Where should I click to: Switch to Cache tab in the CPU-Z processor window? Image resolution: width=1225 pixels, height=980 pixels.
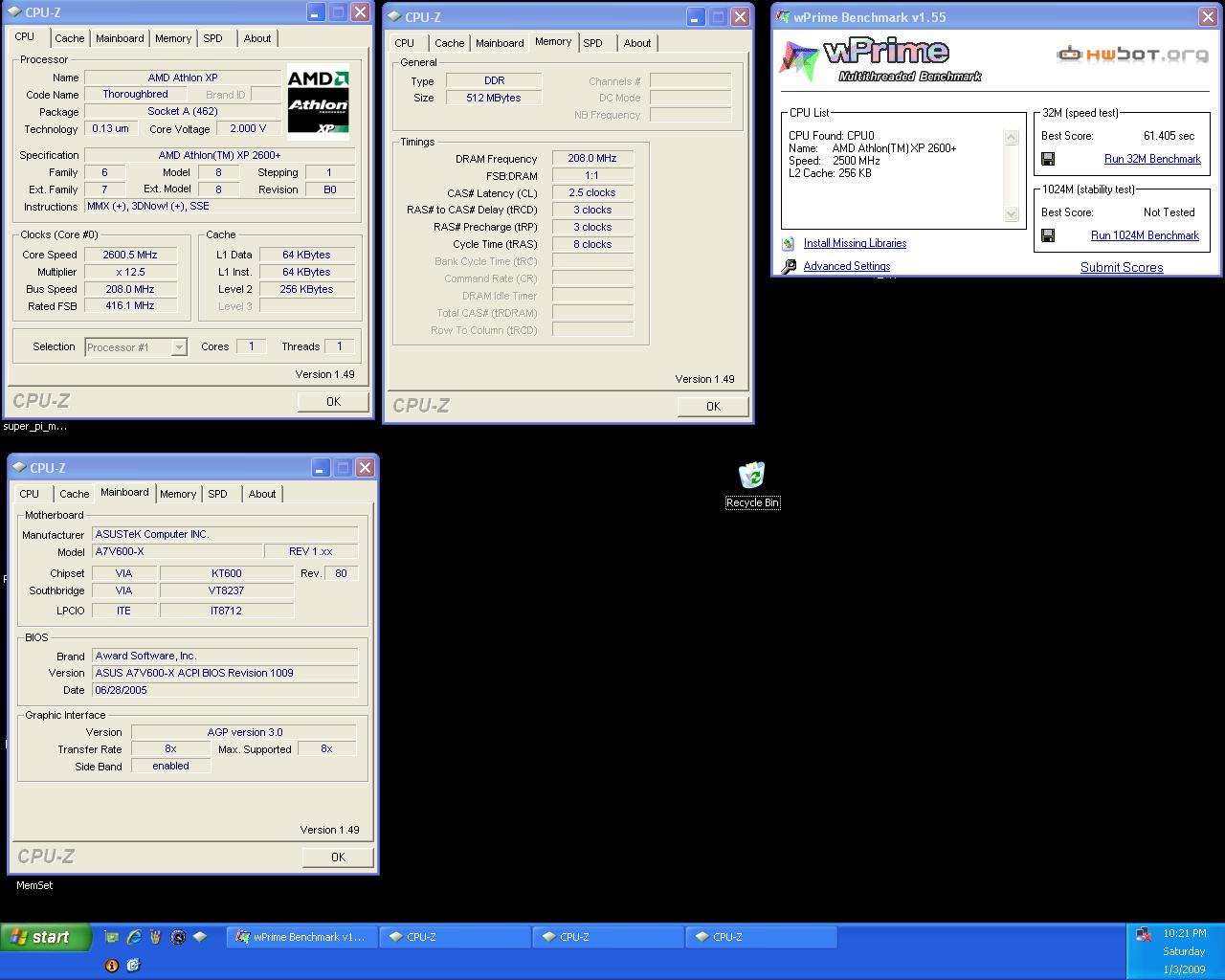pos(69,38)
